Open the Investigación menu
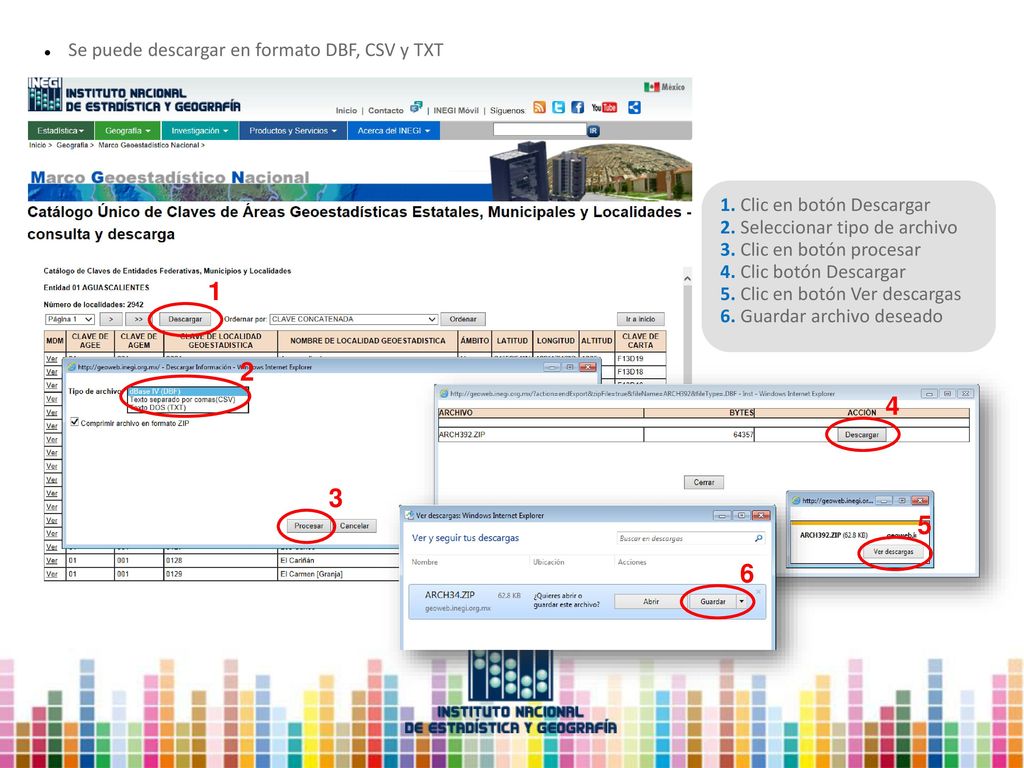 (x=200, y=131)
